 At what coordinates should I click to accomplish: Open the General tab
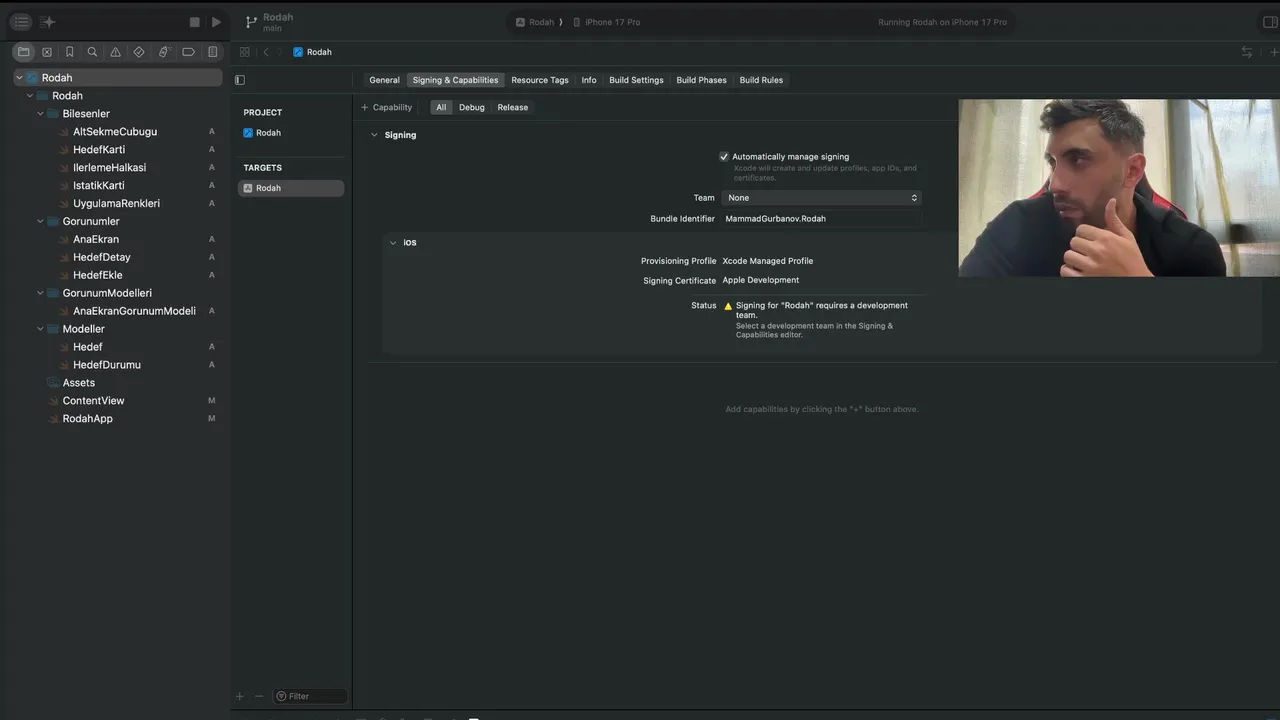tap(384, 80)
